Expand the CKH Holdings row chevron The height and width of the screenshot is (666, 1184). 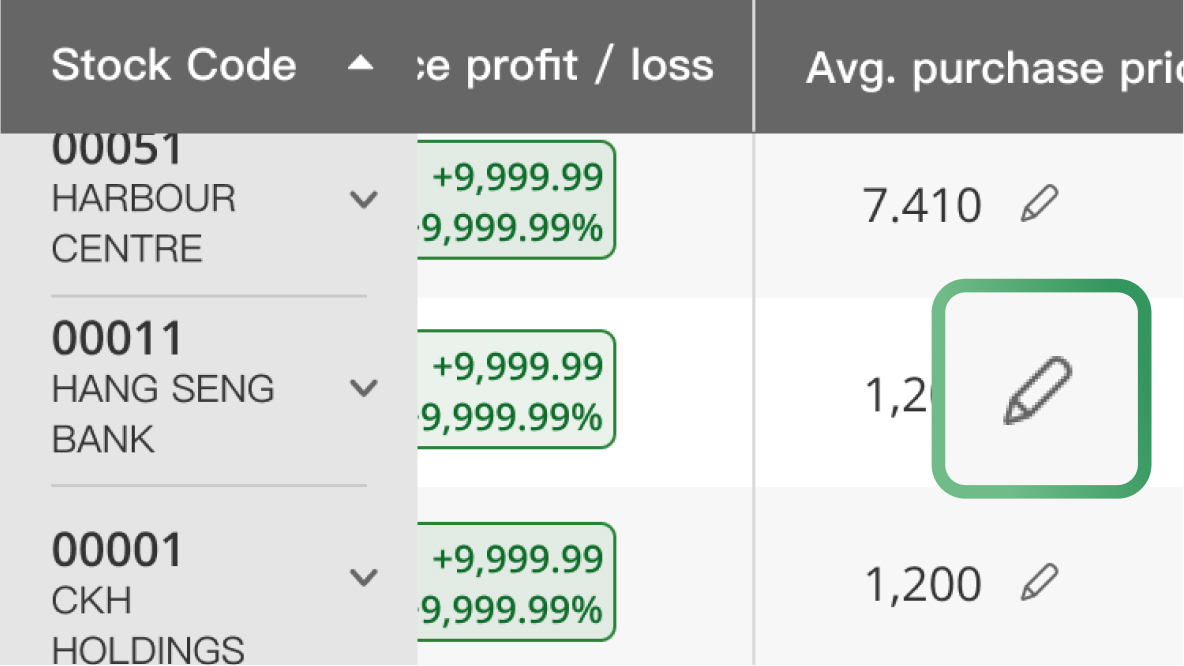pyautogui.click(x=363, y=577)
